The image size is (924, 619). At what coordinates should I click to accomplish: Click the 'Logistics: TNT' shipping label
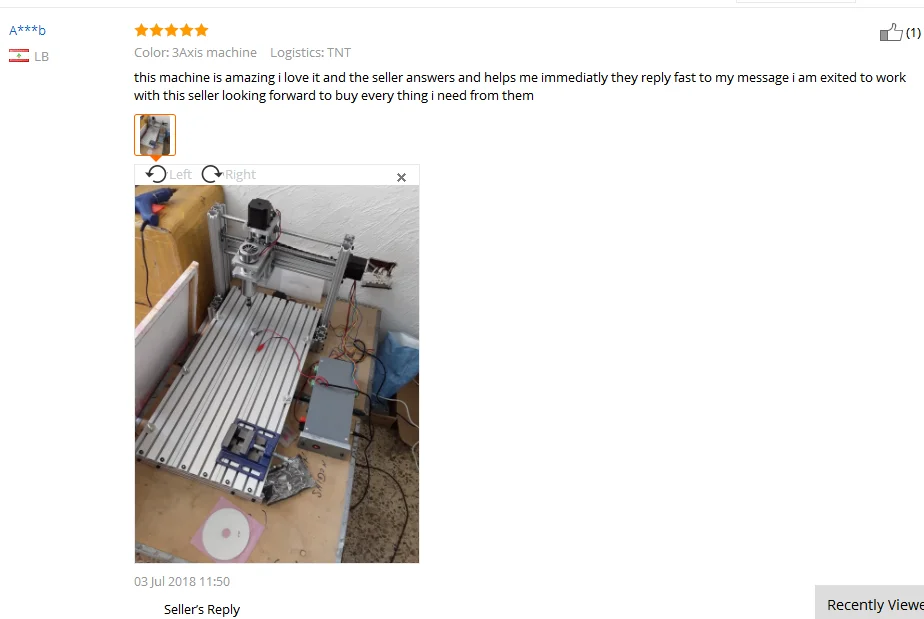click(311, 52)
